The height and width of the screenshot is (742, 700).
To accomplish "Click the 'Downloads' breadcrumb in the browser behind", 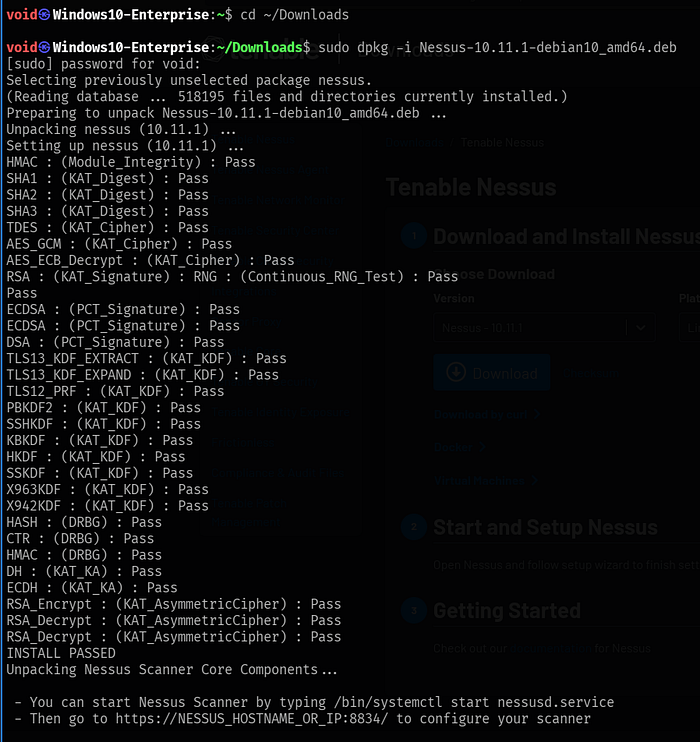I will point(415,143).
